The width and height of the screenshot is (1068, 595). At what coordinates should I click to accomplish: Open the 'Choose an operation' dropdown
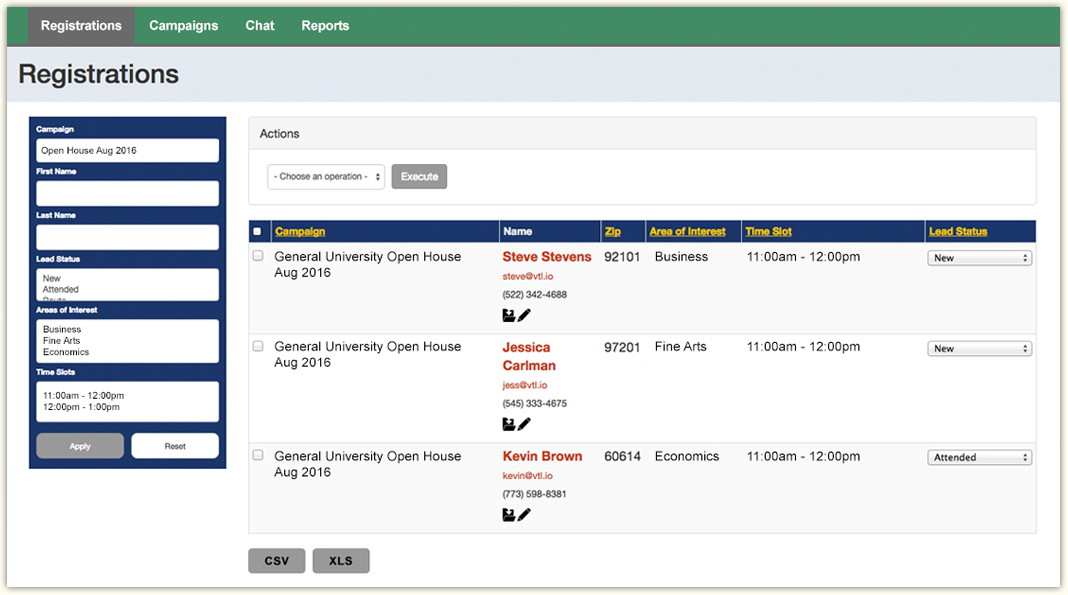[x=326, y=177]
